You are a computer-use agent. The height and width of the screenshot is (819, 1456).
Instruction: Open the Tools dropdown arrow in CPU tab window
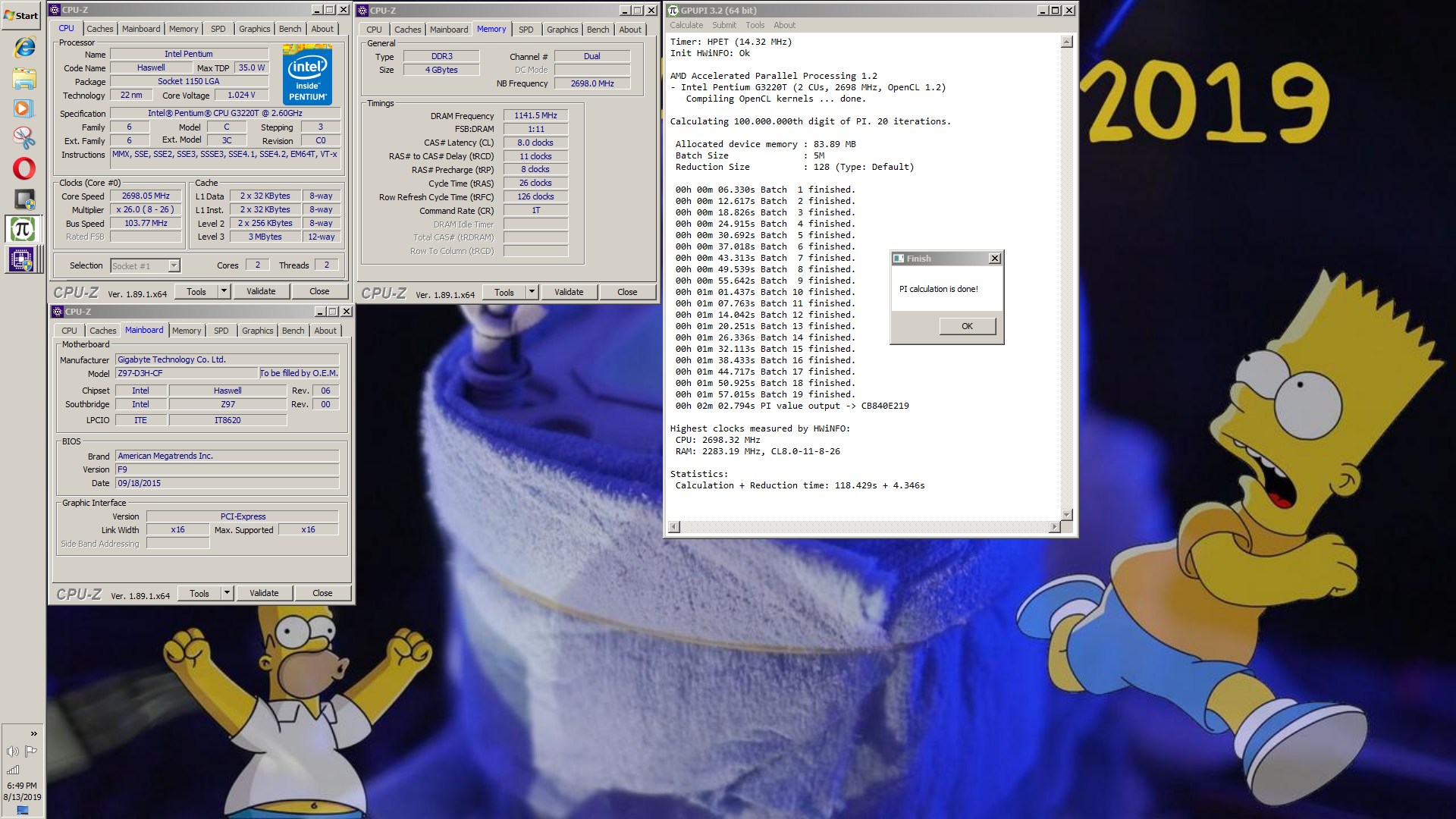(224, 291)
